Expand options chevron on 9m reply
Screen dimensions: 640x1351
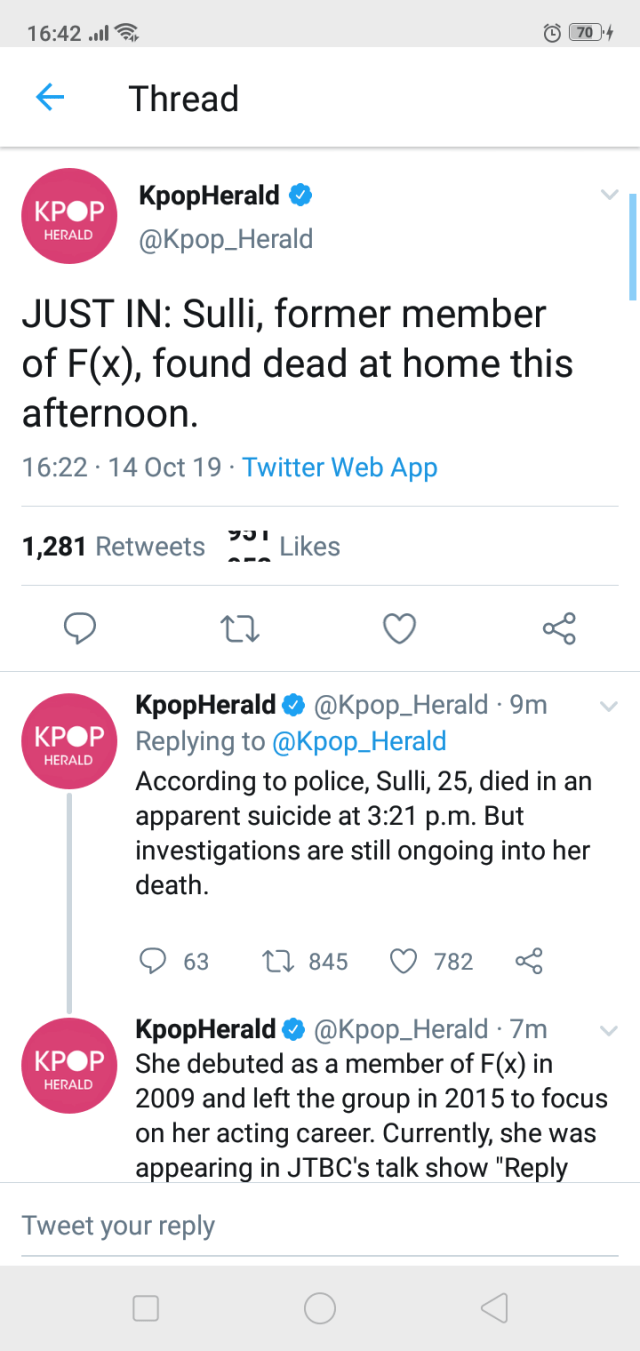607,706
